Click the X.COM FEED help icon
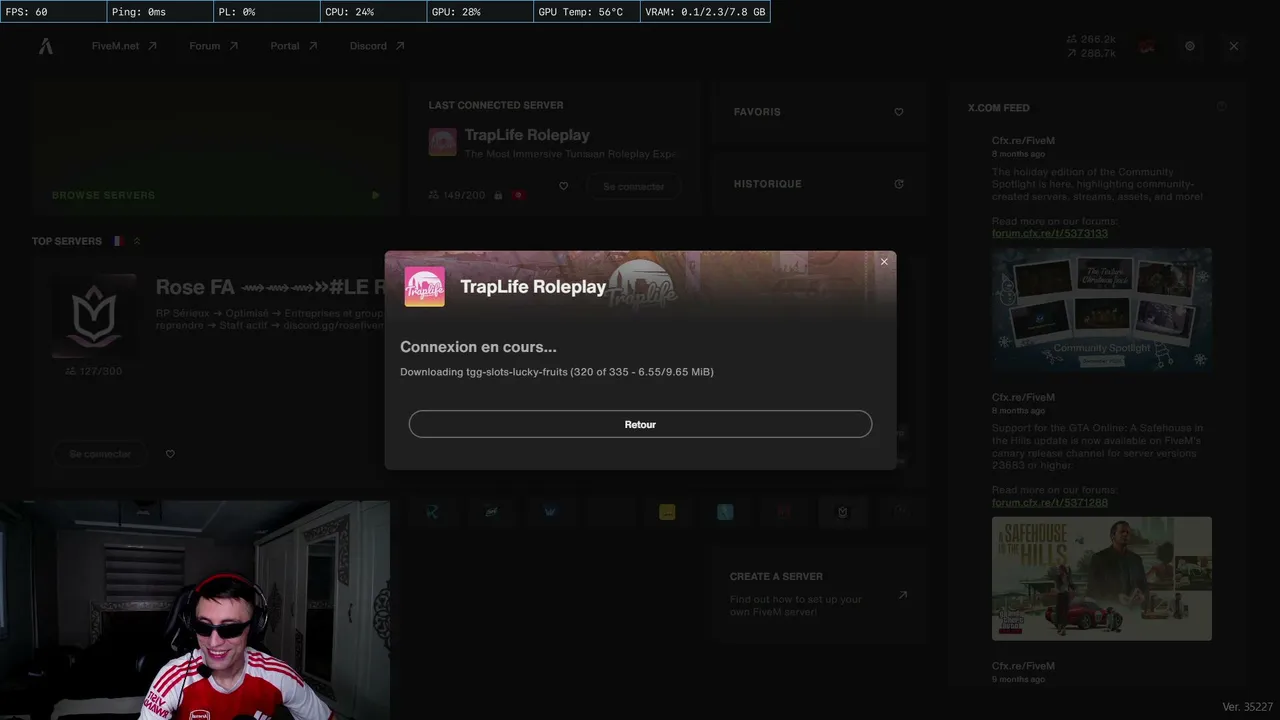The image size is (1280, 720). (1221, 107)
